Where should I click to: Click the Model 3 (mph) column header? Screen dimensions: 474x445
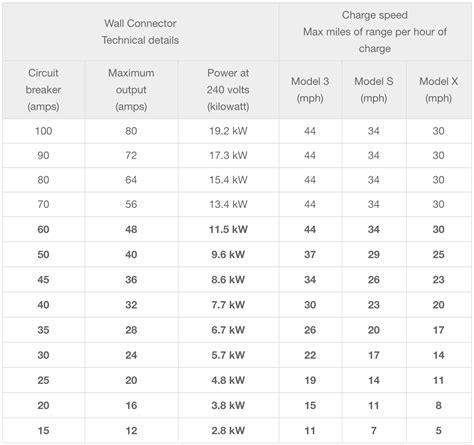[310, 90]
